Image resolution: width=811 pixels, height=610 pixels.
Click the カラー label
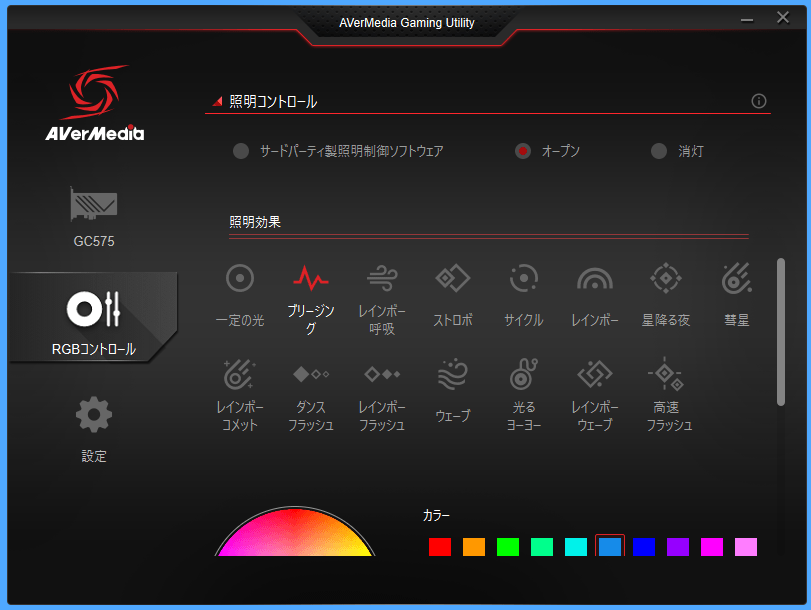(436, 515)
